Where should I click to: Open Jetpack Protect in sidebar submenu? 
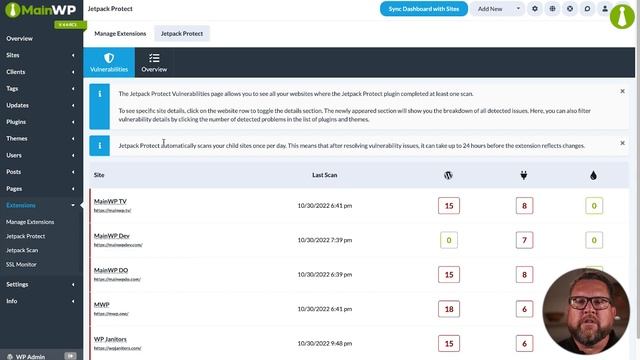[x=25, y=236]
